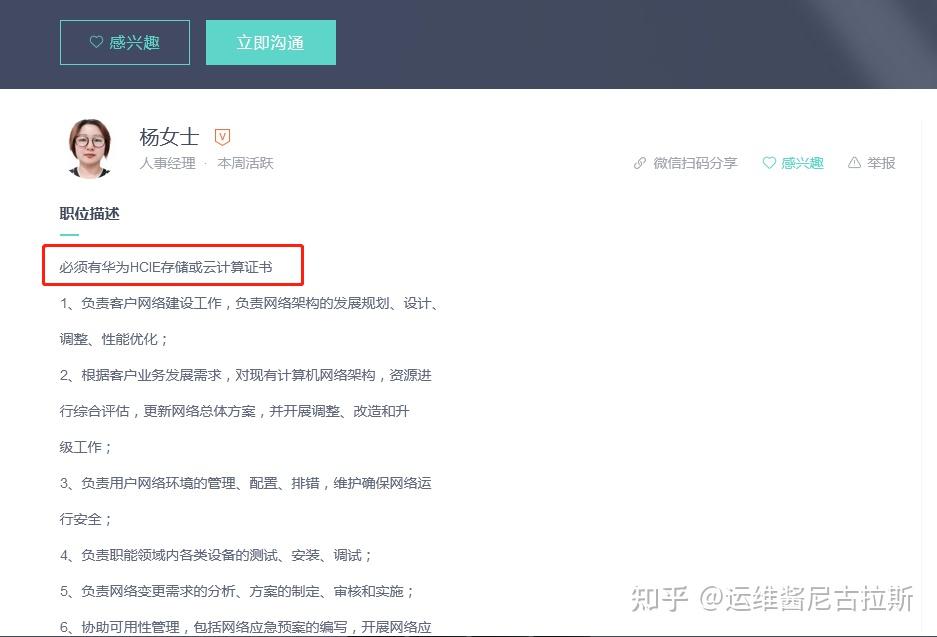Click the @运维酱尼古拉斯 author watermark
This screenshot has height=637, width=937.
[806, 599]
